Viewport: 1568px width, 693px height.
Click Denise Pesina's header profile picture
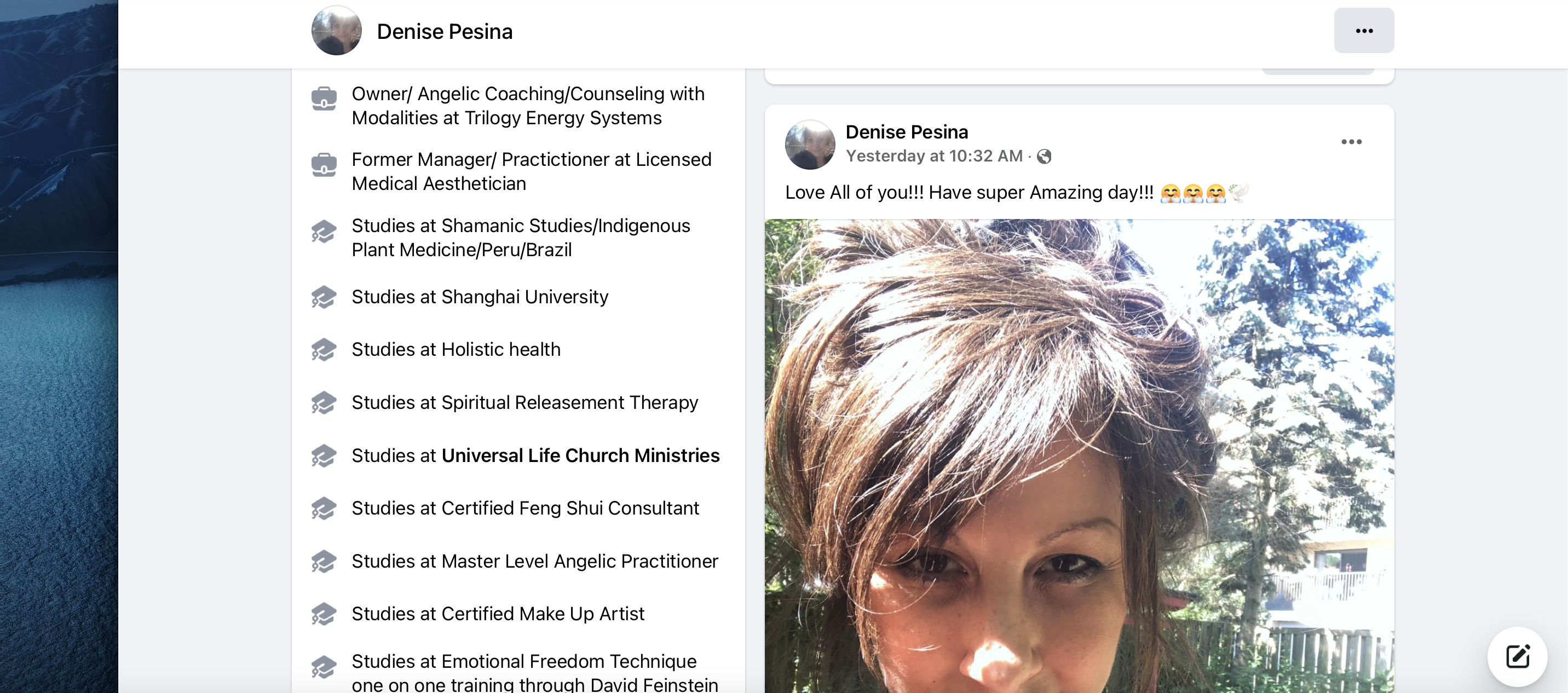[337, 31]
